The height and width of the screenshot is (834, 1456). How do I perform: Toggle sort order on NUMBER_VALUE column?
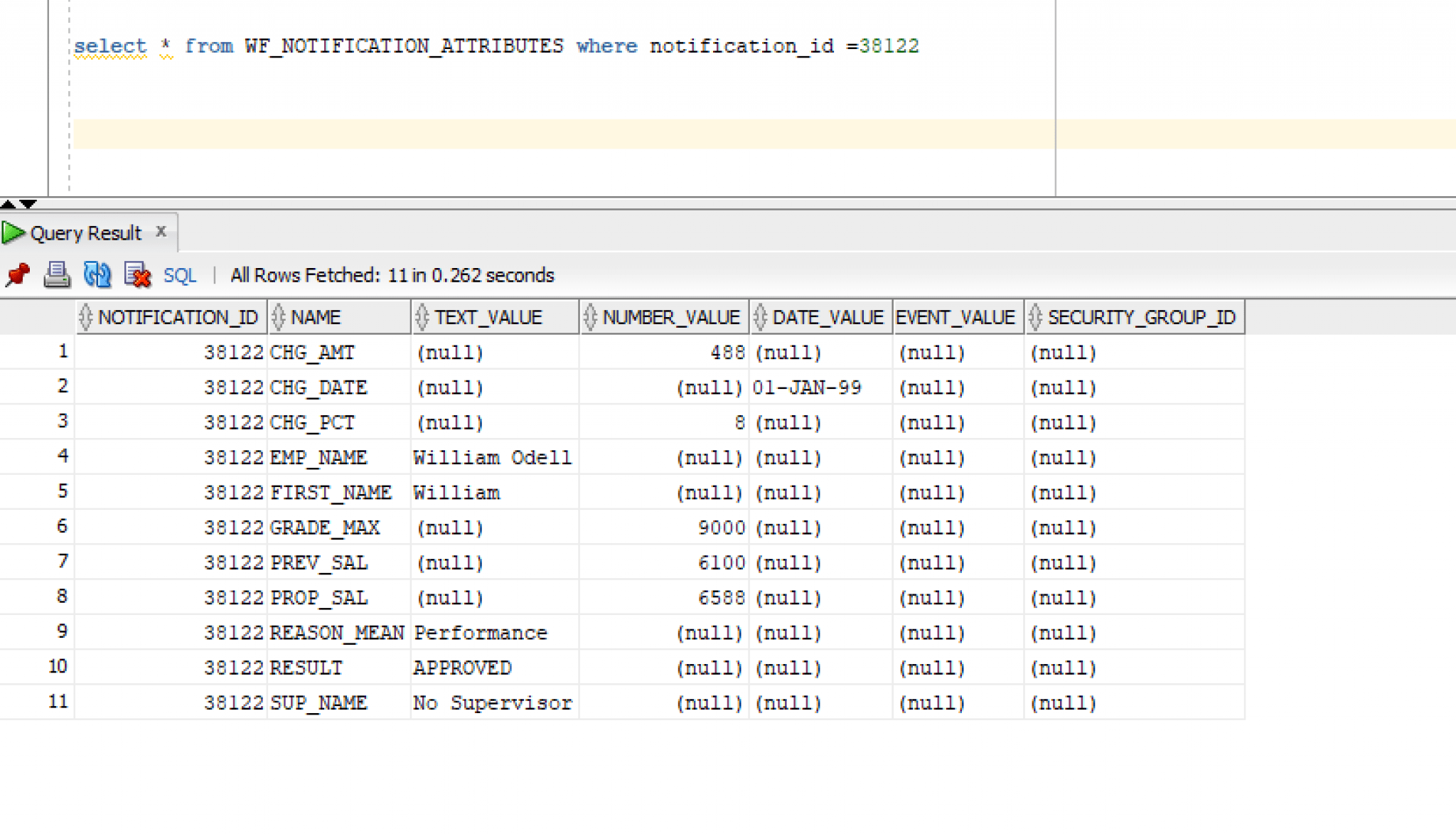(x=589, y=317)
